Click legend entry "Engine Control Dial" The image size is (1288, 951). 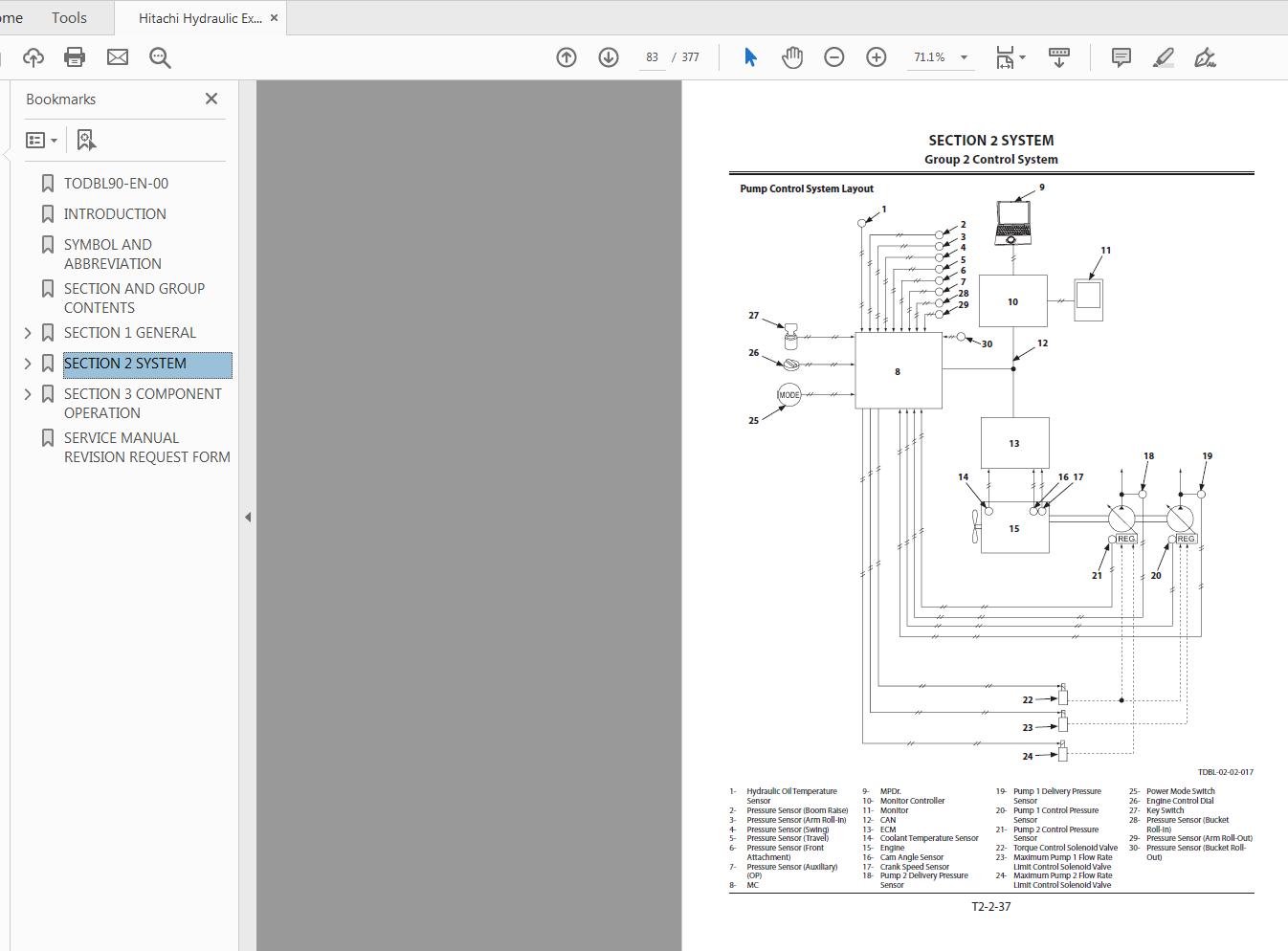tap(1180, 801)
